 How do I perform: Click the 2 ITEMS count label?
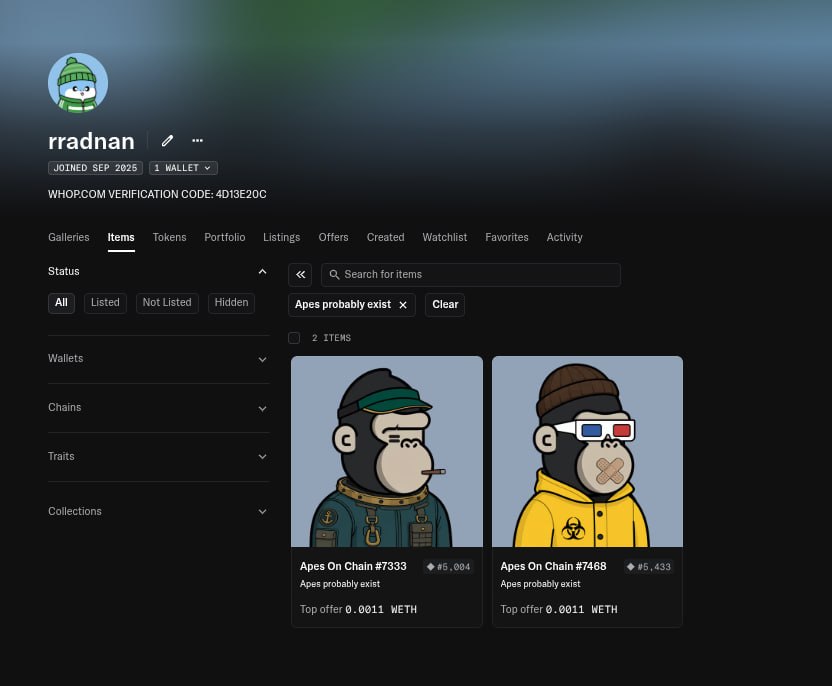[331, 338]
